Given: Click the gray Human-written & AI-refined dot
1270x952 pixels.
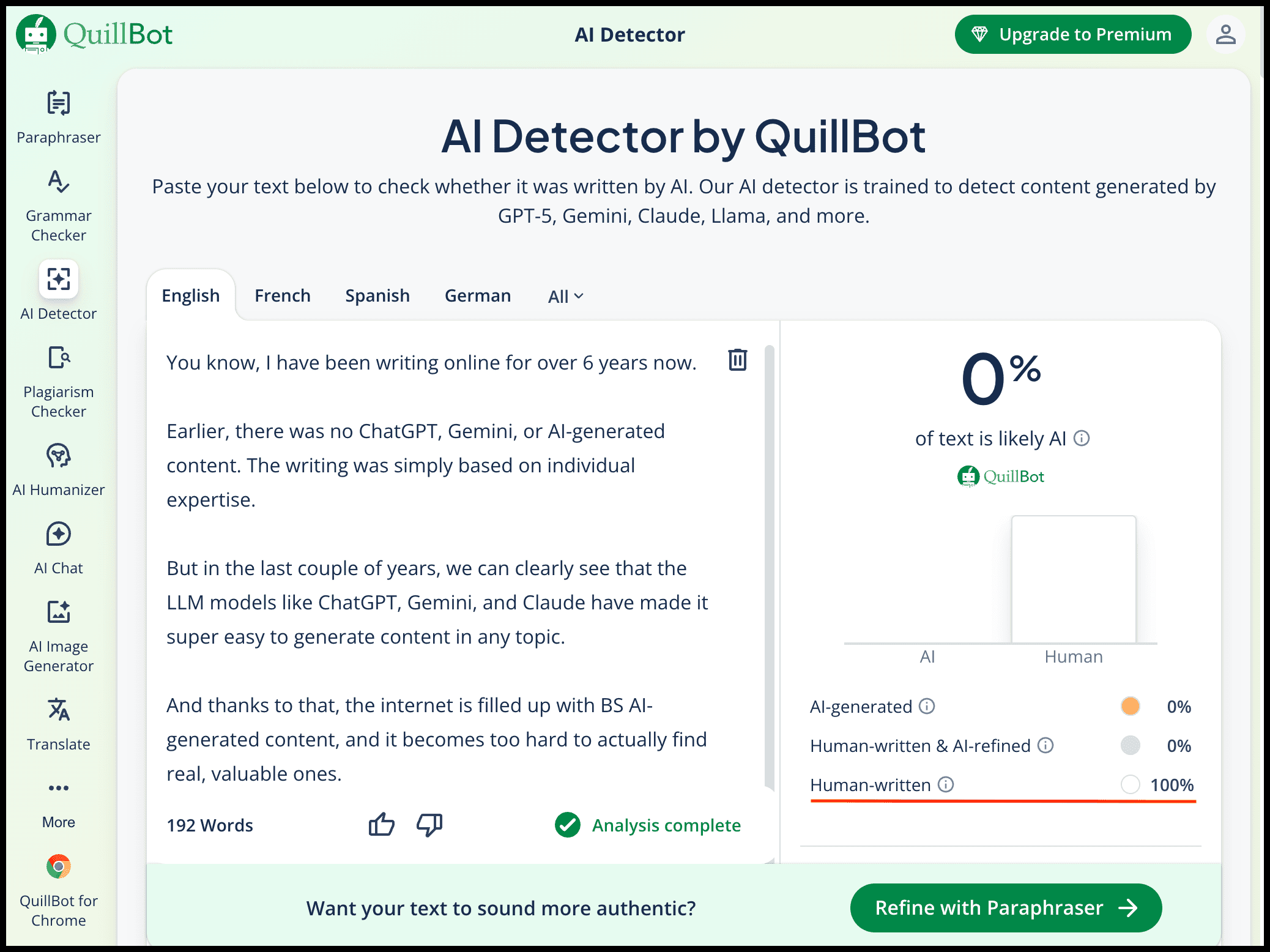Looking at the screenshot, I should click(x=1131, y=745).
